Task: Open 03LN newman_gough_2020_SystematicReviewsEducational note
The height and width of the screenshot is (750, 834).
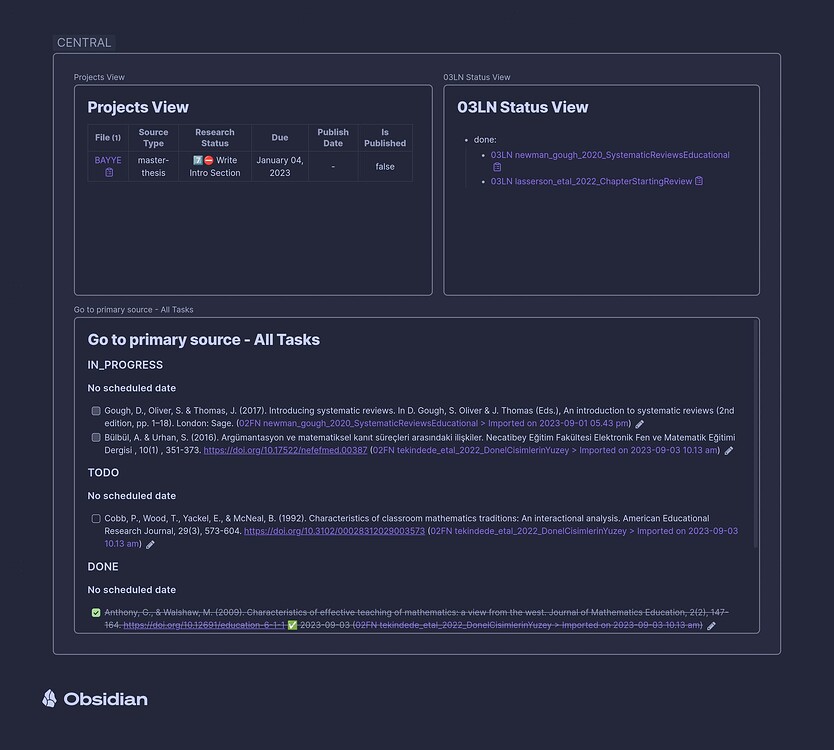Action: tap(610, 155)
